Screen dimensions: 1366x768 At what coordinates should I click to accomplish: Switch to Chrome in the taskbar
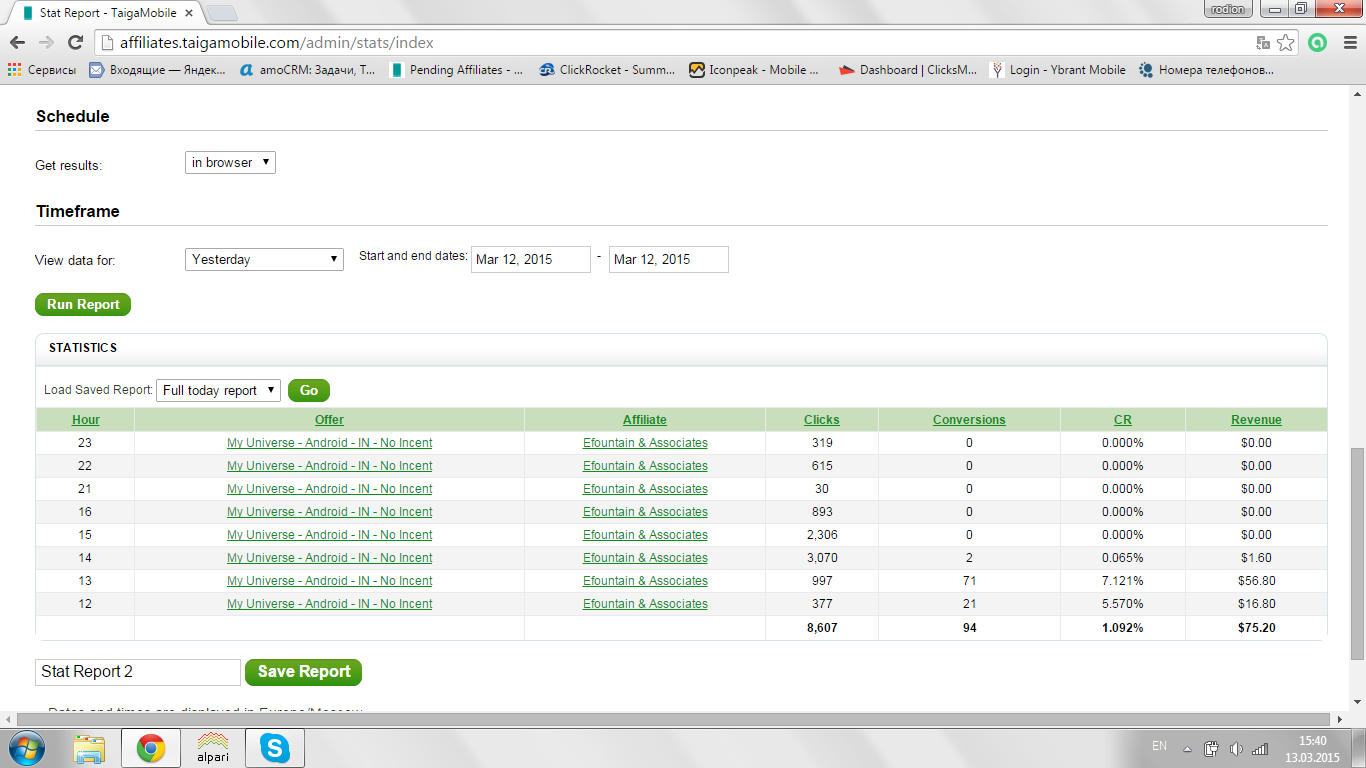tap(151, 748)
